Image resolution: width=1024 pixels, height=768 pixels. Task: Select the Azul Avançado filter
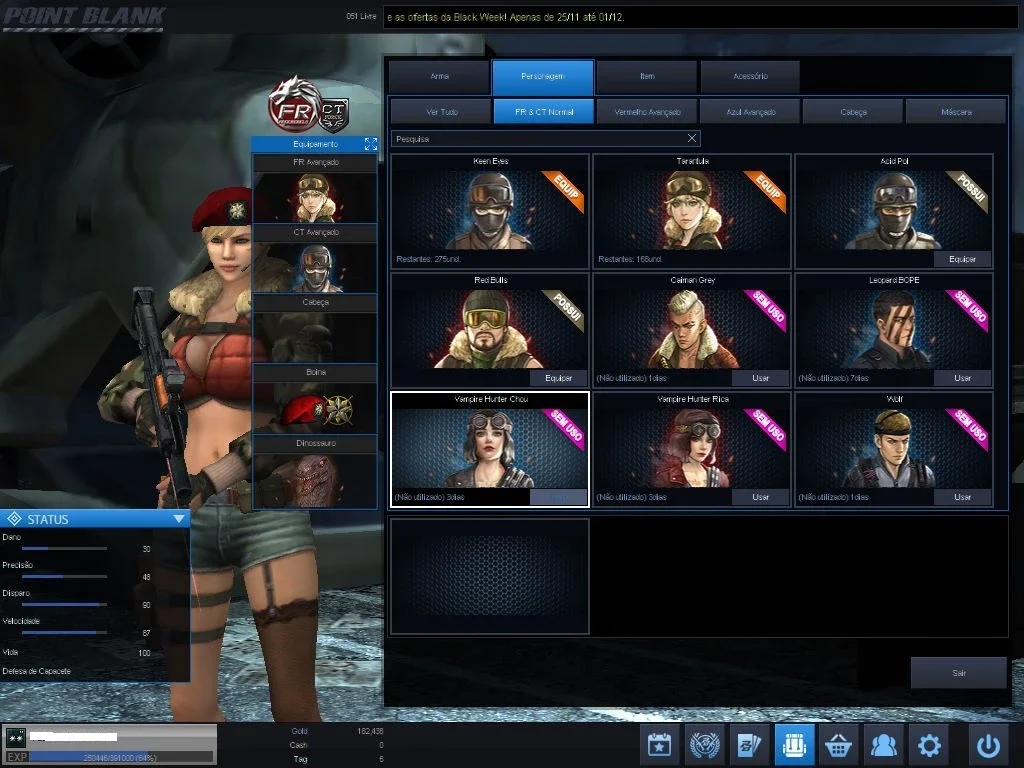750,112
